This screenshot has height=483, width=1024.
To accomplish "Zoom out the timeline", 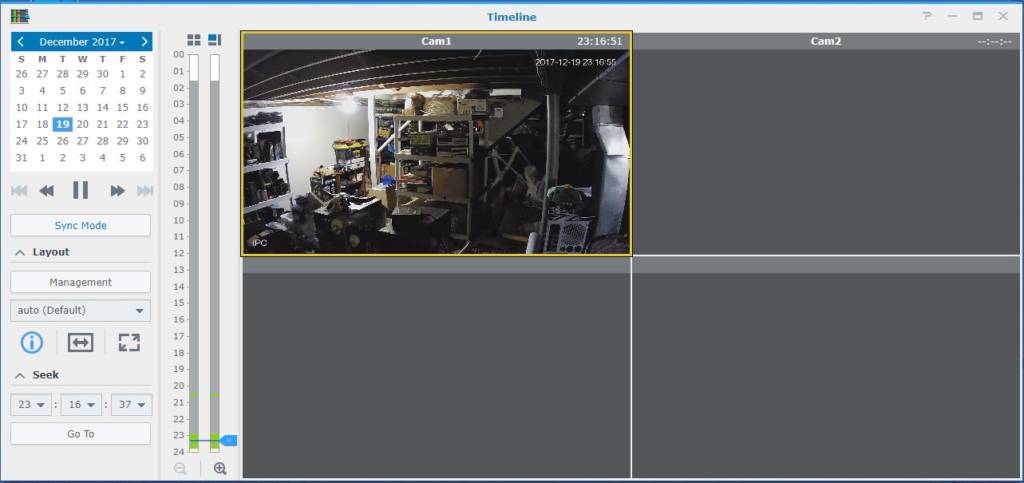I will [181, 468].
